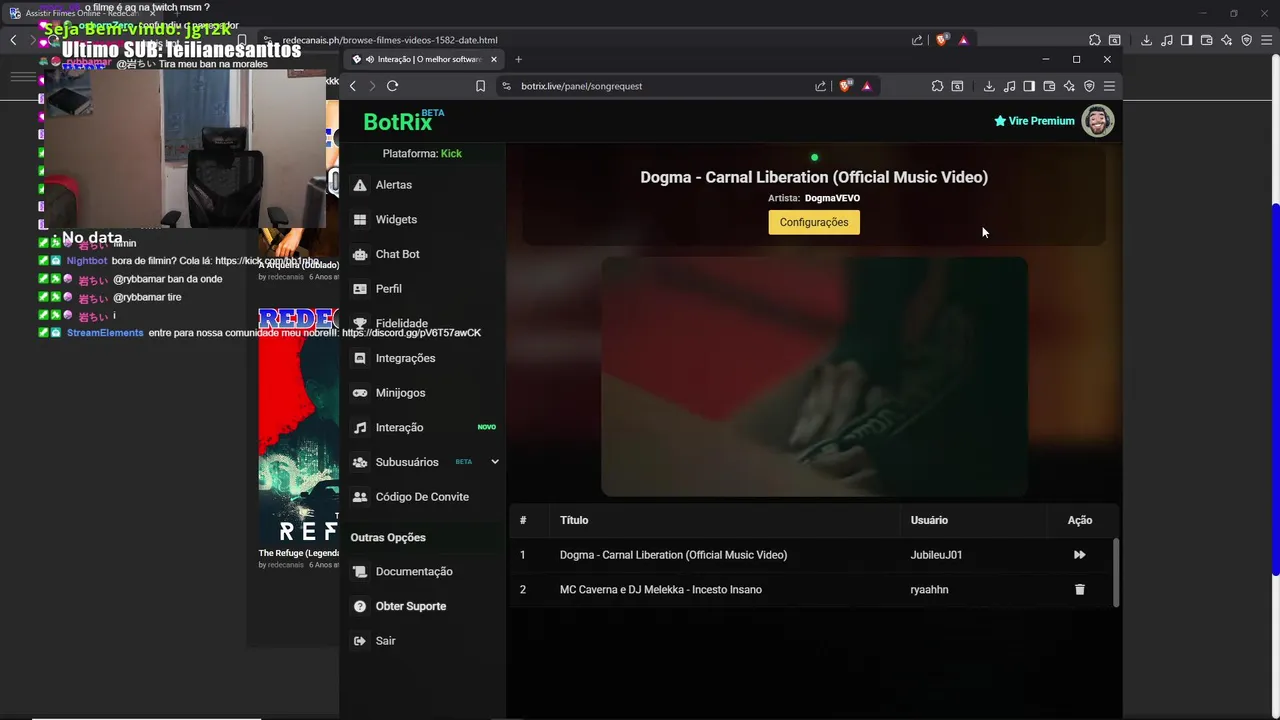The image size is (1280, 720).
Task: Click the Alertas warning triangle icon
Action: coord(360,185)
